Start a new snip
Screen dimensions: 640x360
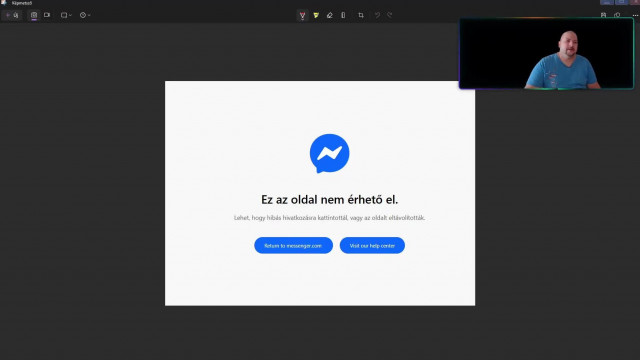[12, 15]
